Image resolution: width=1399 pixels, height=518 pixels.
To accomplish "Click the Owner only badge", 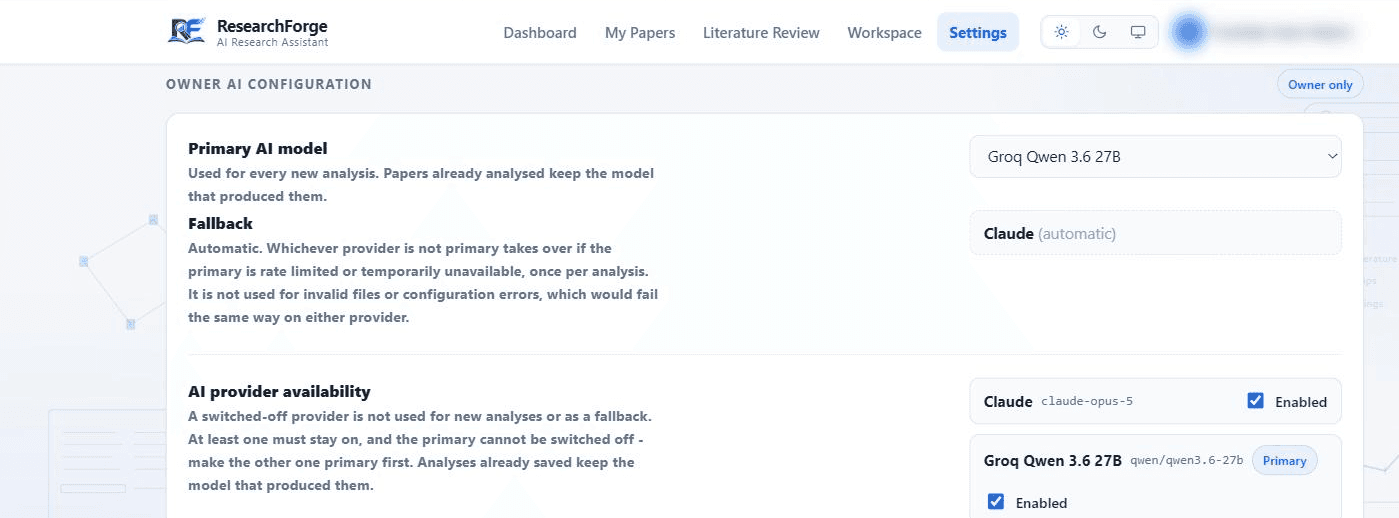I will click(1320, 84).
